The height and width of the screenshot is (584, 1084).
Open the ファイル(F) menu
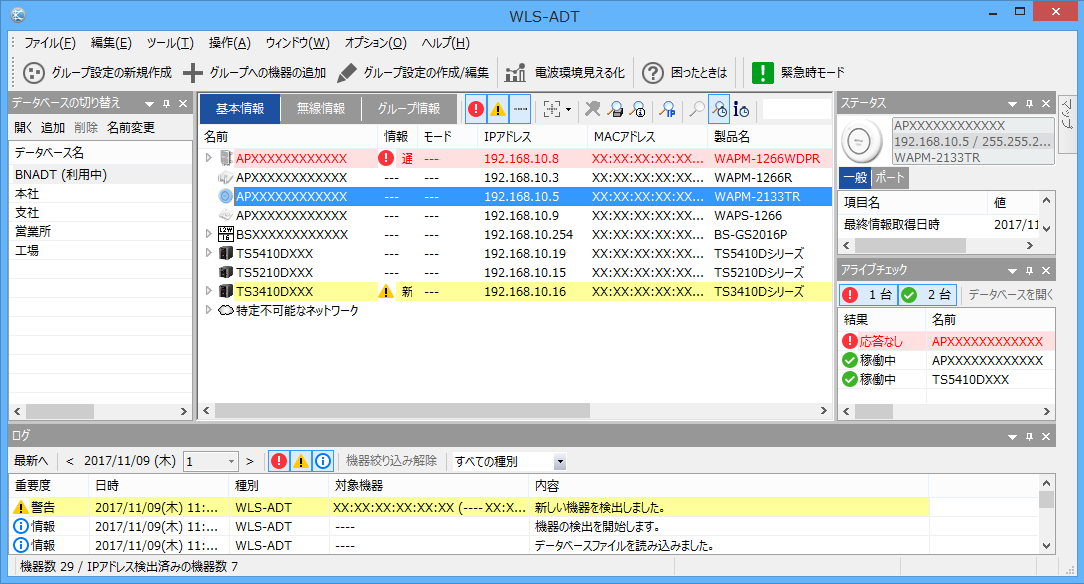(50, 43)
